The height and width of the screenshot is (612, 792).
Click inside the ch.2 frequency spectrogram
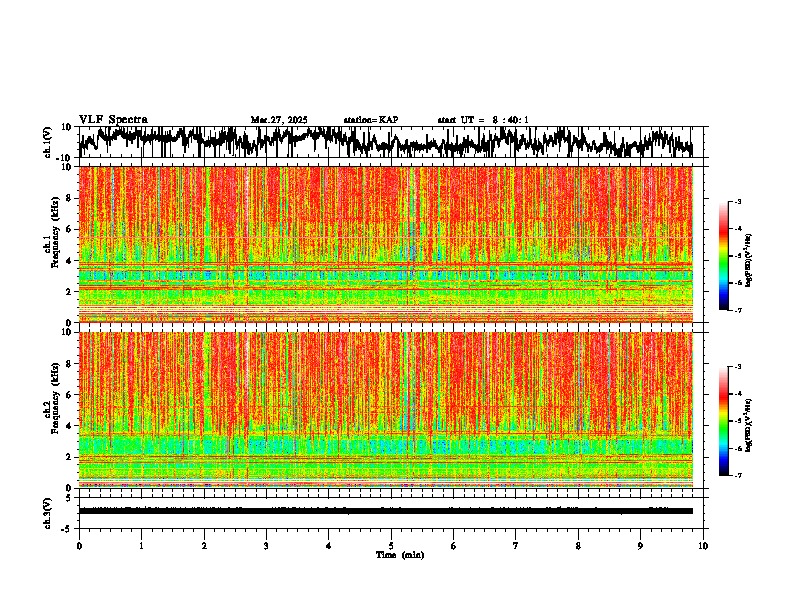coord(386,410)
